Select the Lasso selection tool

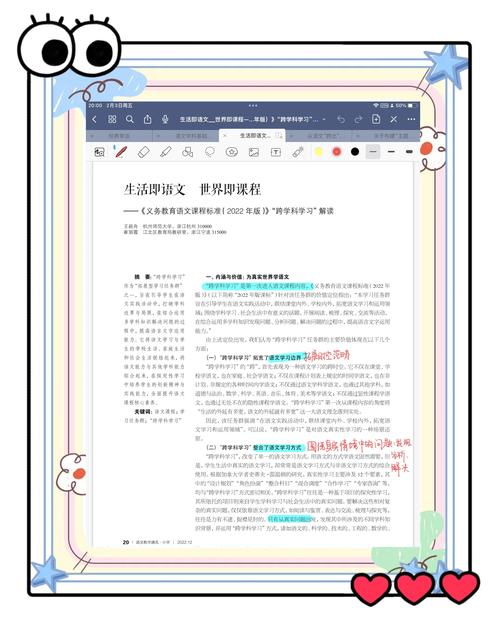coord(209,152)
